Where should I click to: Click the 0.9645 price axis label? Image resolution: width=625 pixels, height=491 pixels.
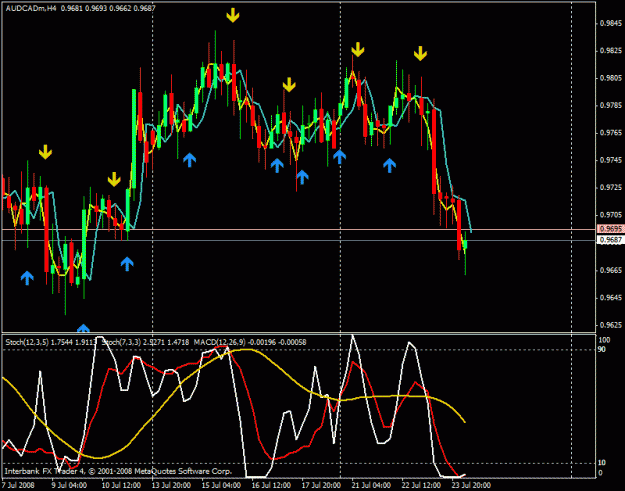[x=611, y=298]
